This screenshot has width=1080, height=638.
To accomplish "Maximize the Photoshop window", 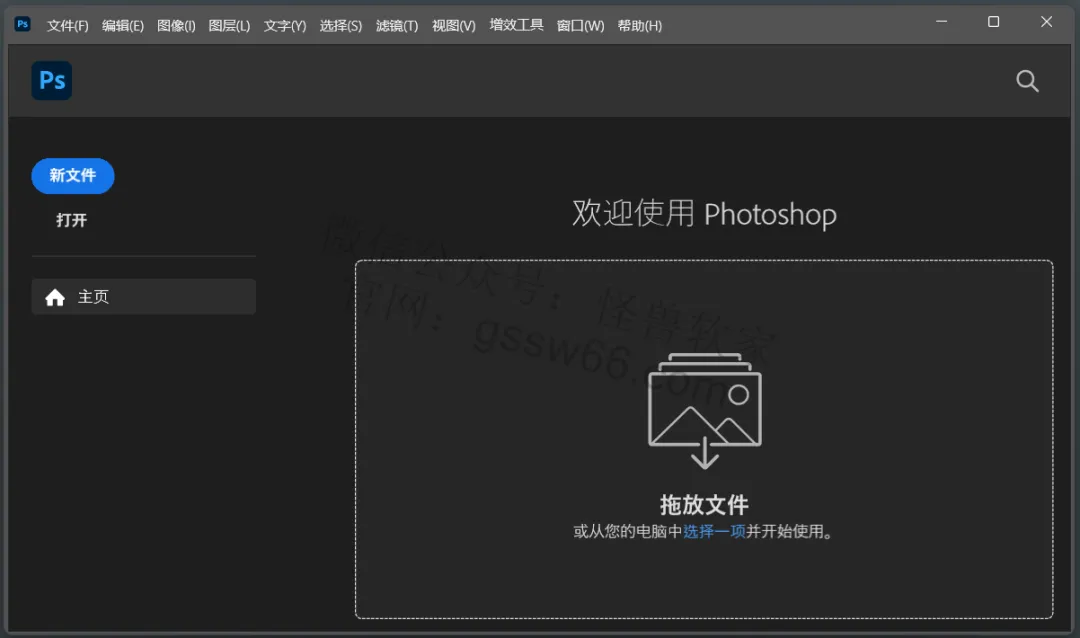I will point(993,22).
